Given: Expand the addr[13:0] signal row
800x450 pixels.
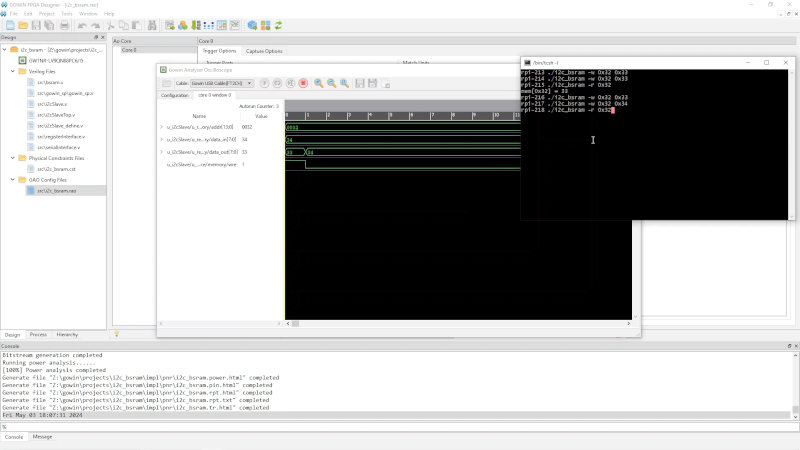Looking at the screenshot, I should pyautogui.click(x=161, y=128).
